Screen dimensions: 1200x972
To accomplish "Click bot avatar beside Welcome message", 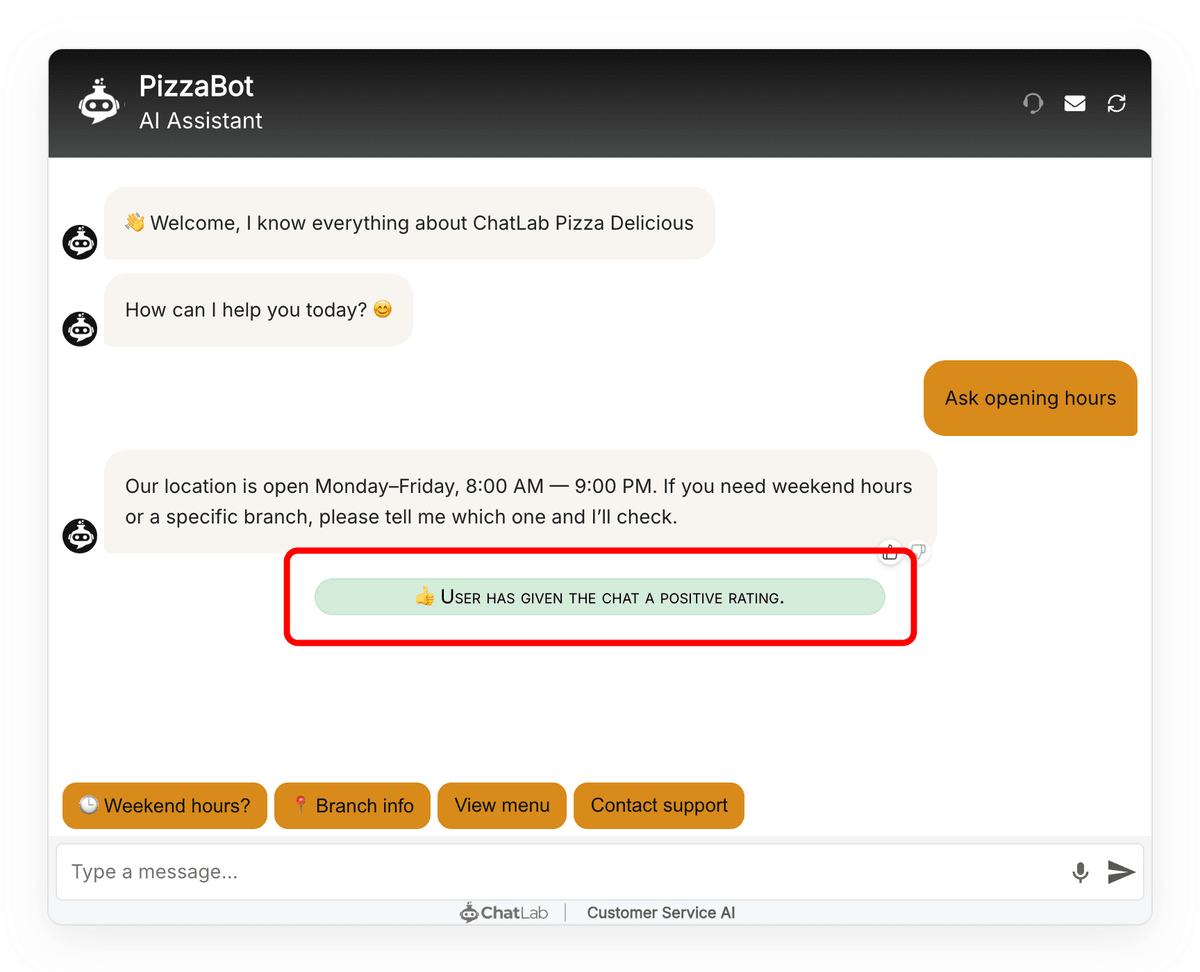I will 80,242.
